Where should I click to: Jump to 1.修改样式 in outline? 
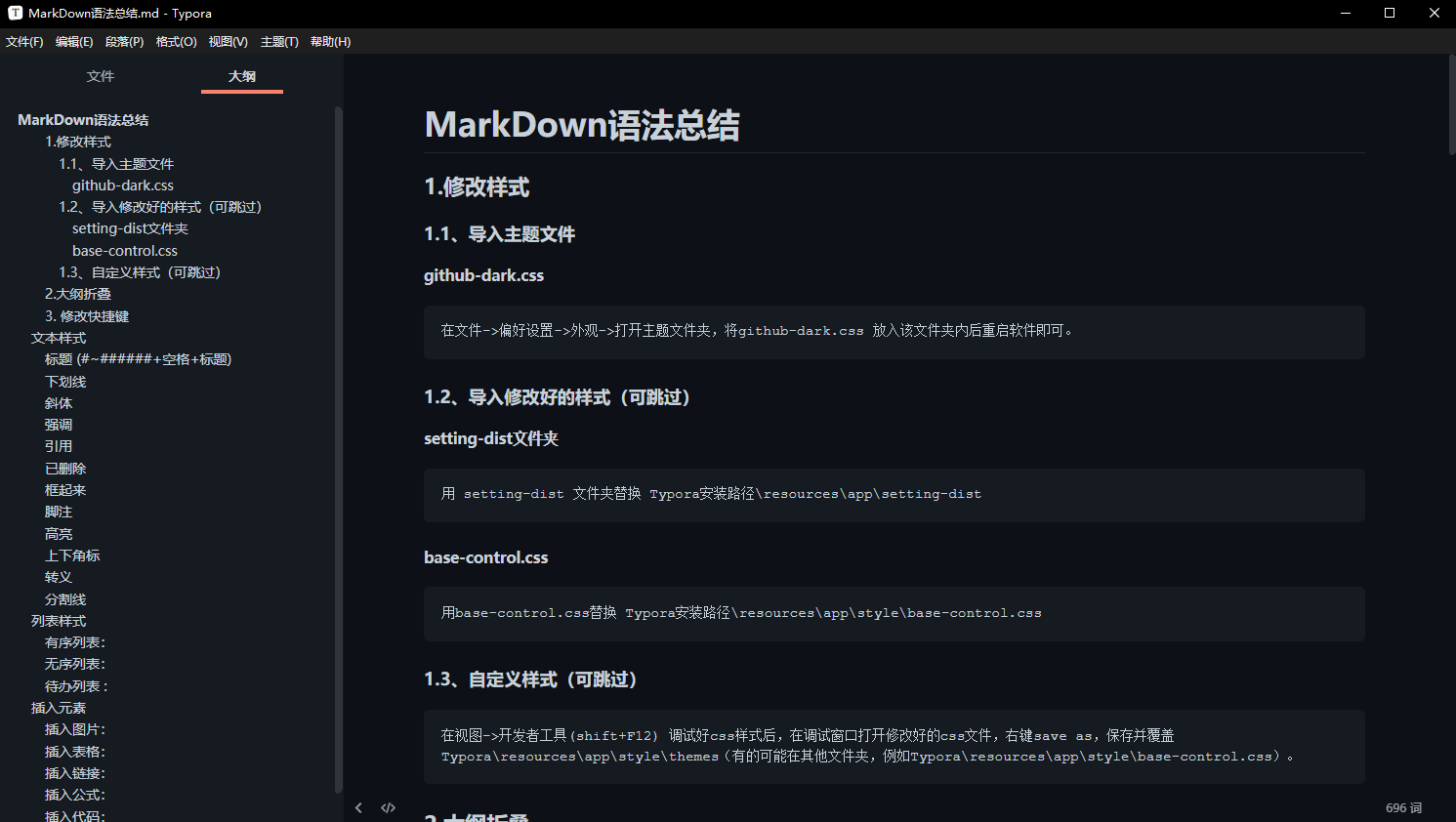78,142
